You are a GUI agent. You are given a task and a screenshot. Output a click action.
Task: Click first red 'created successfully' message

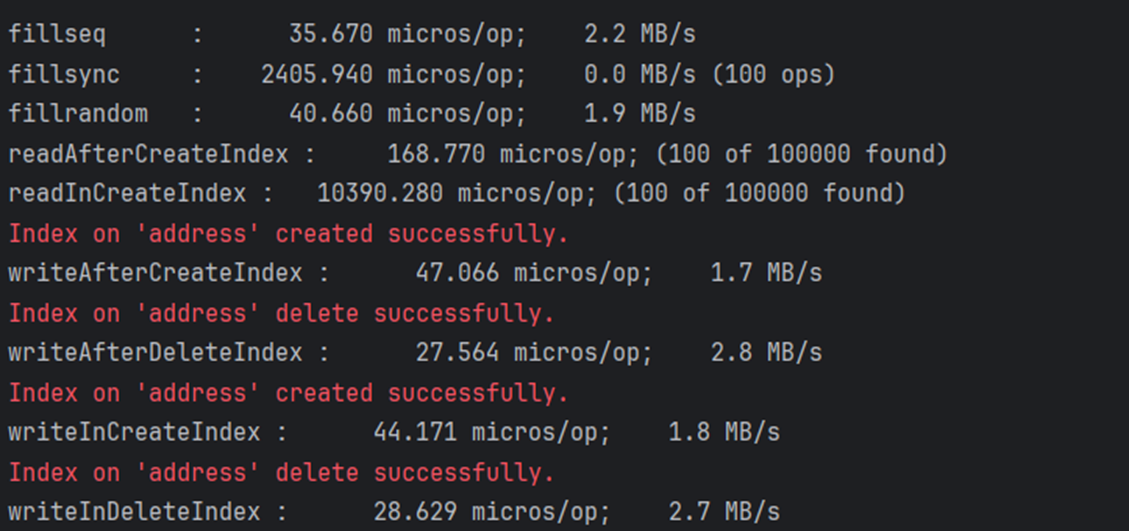pos(289,234)
